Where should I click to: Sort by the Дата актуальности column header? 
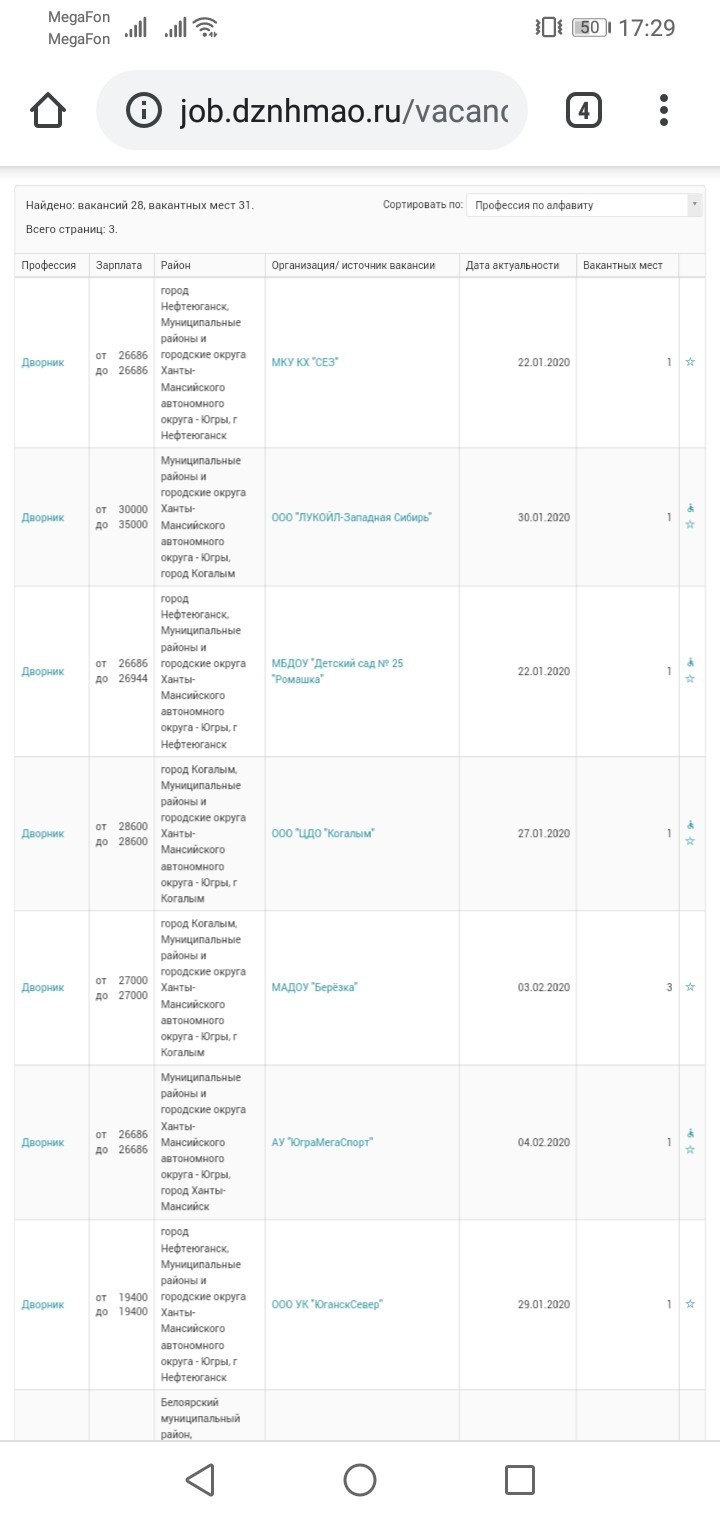[x=511, y=265]
